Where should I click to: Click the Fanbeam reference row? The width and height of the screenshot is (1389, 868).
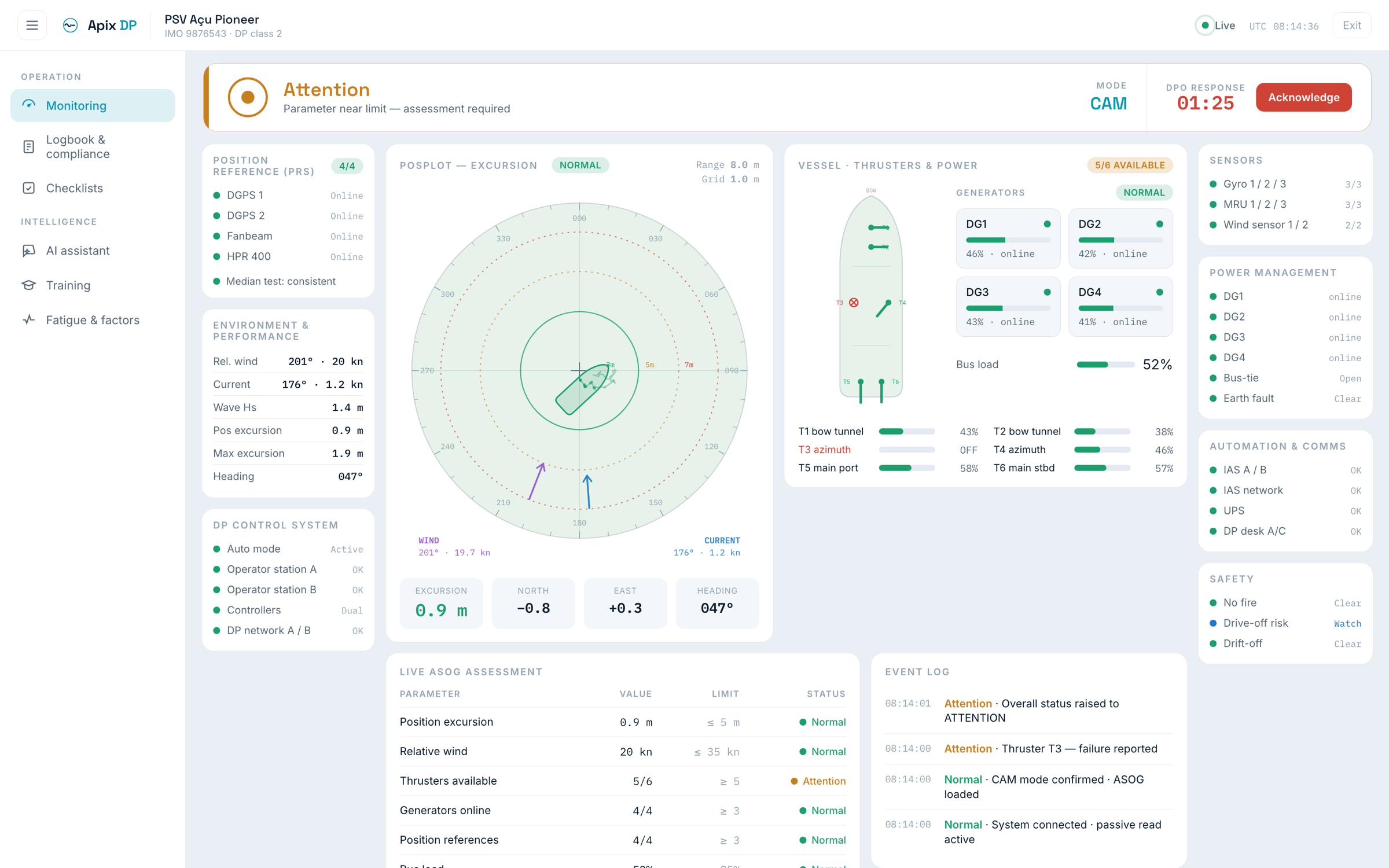pos(288,236)
